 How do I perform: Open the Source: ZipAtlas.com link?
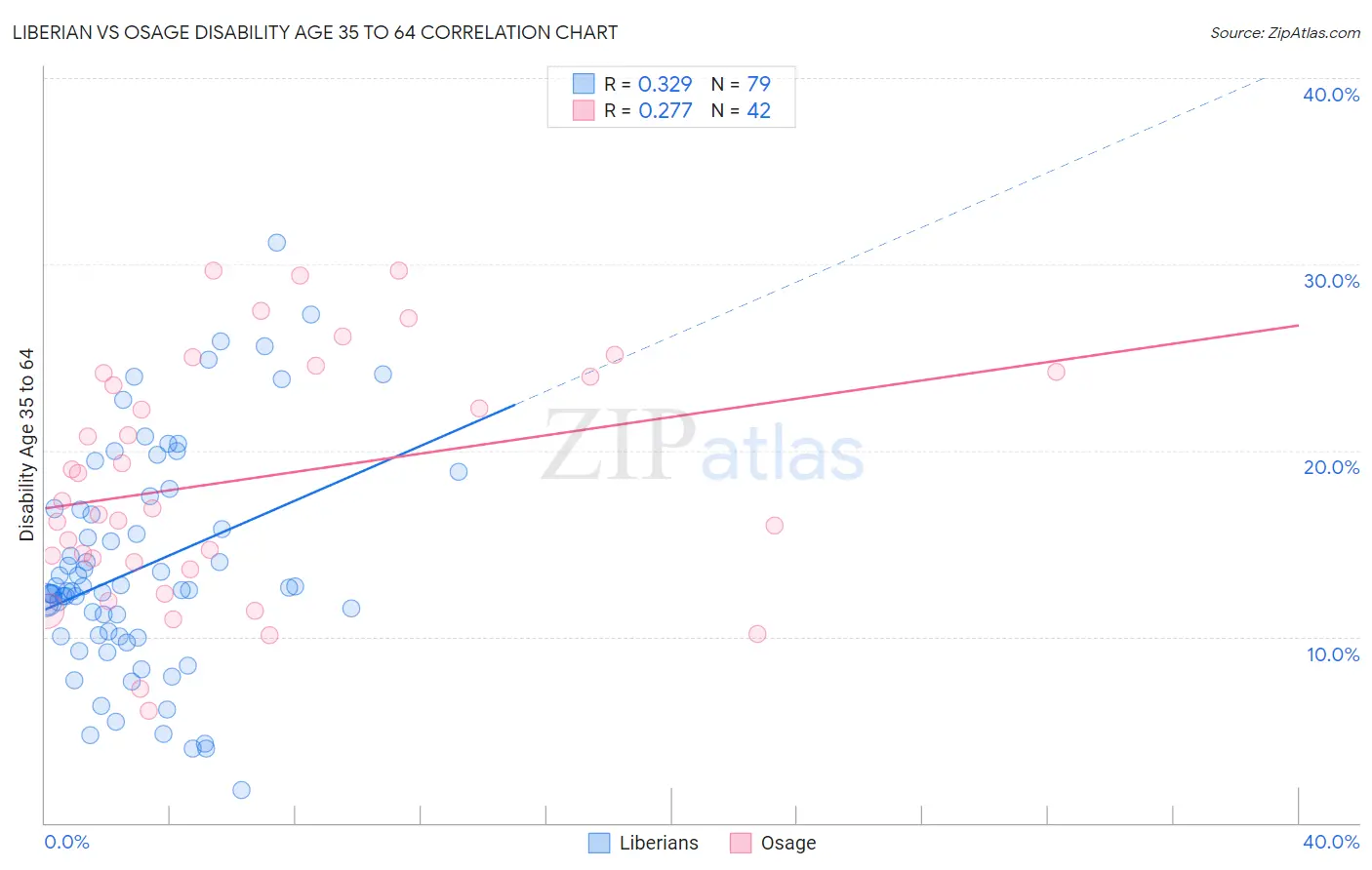1285,32
